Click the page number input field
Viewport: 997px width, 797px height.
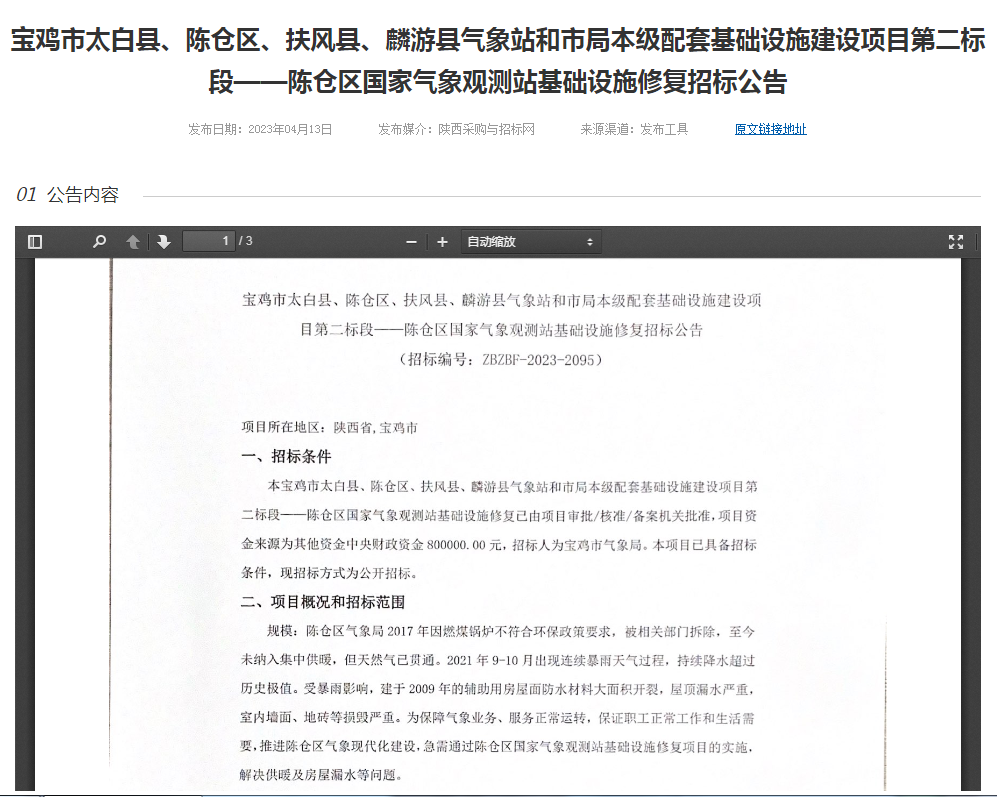[209, 241]
